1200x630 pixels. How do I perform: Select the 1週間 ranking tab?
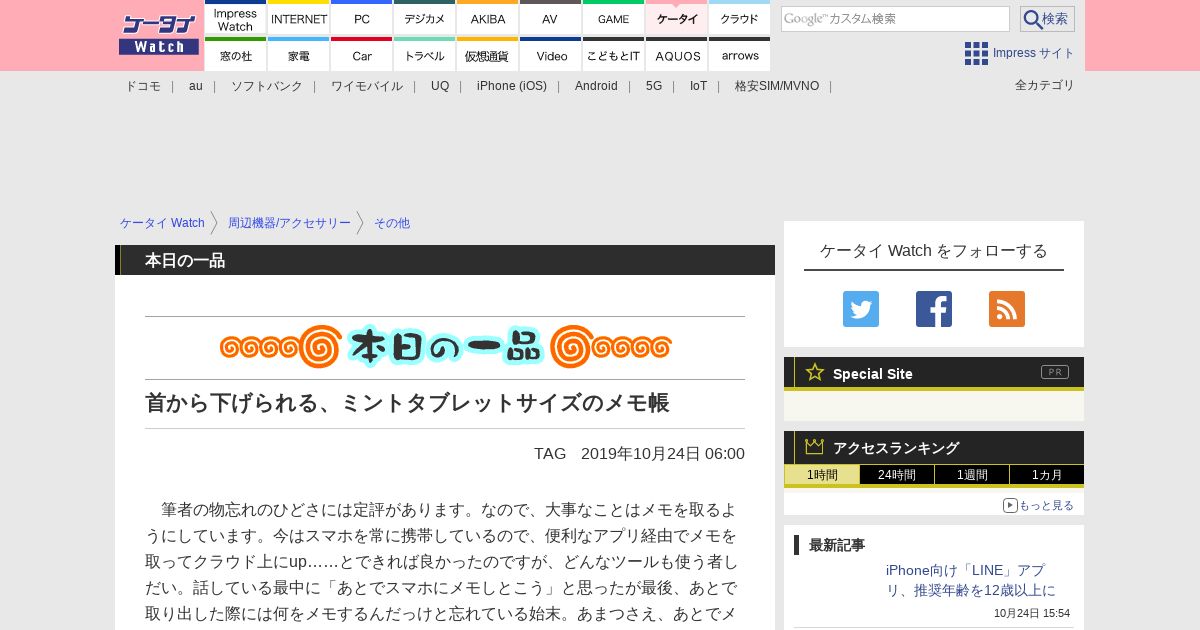tap(972, 475)
